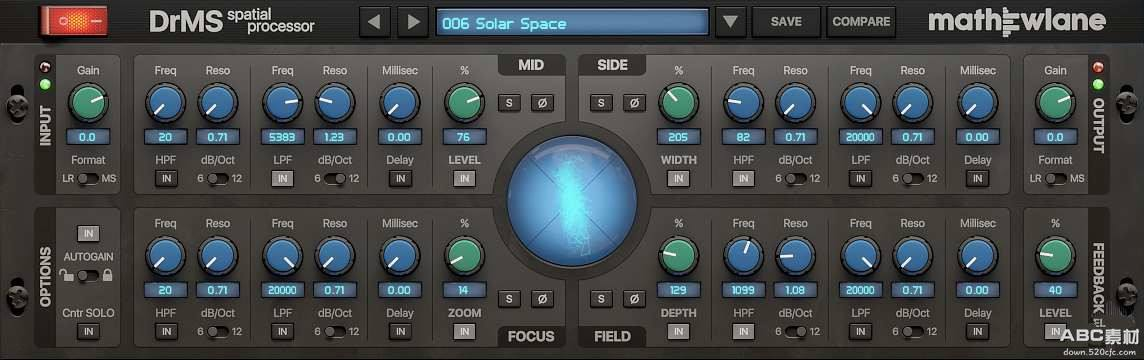This screenshot has width=1144, height=360.
Task: Click the MID section phase invert button
Action: coord(542,103)
